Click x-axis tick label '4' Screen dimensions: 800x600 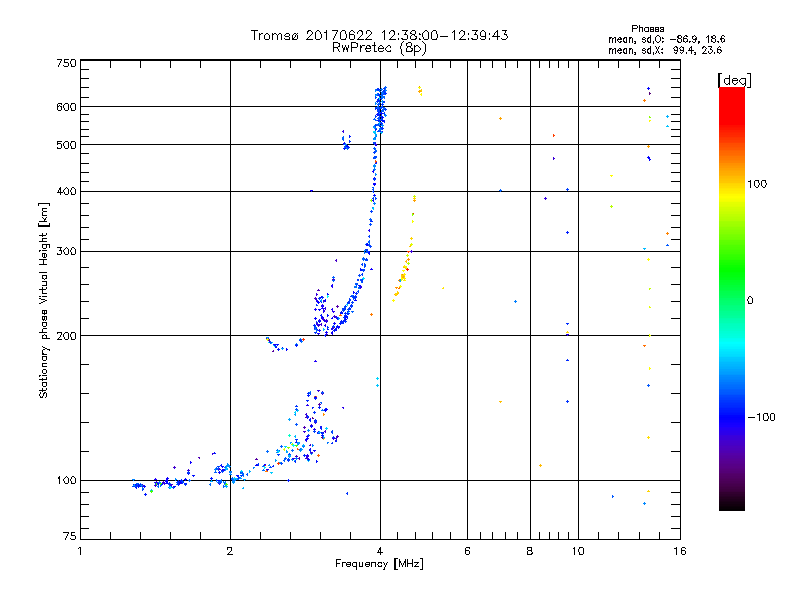380,551
